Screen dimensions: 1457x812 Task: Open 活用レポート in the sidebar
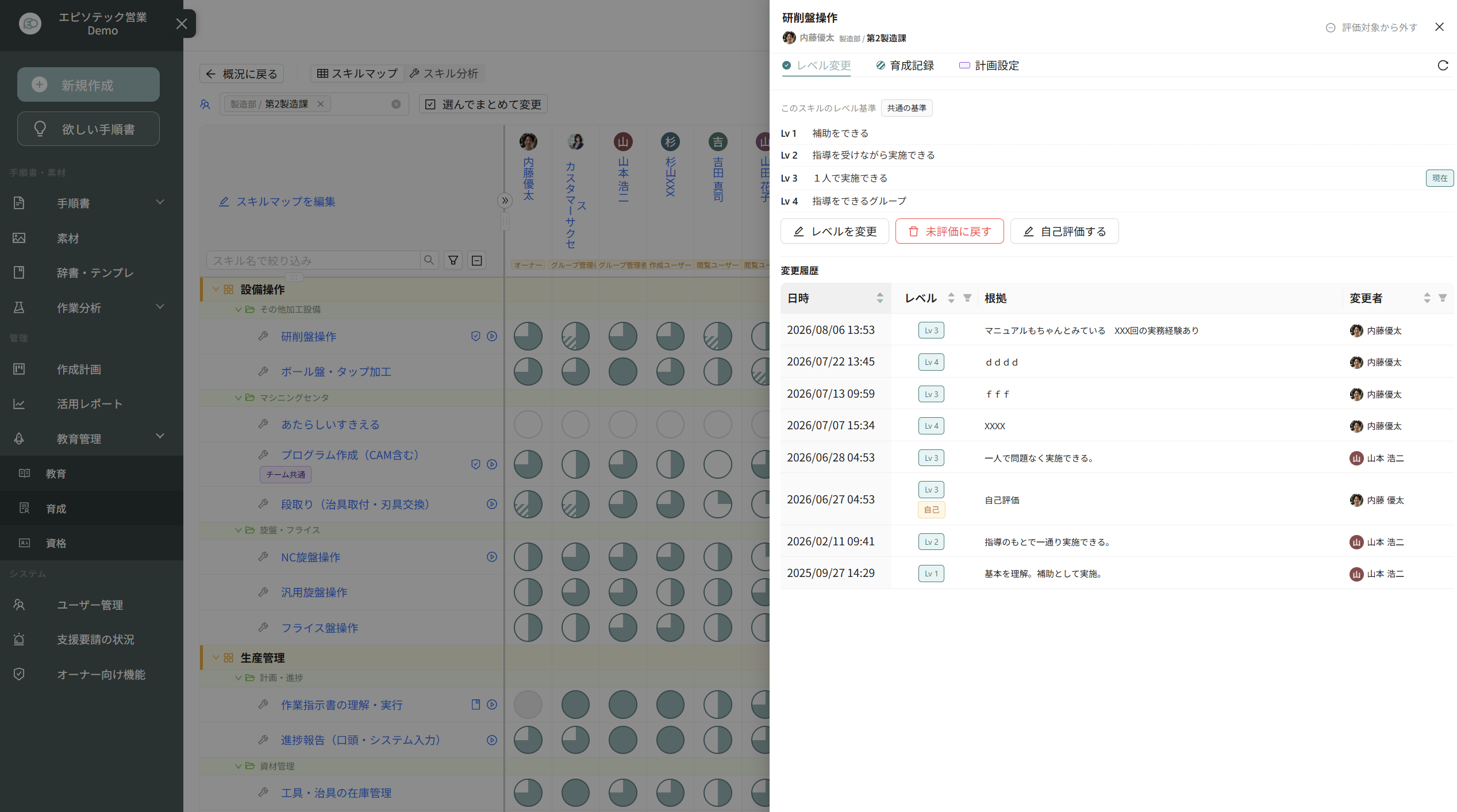(x=91, y=403)
